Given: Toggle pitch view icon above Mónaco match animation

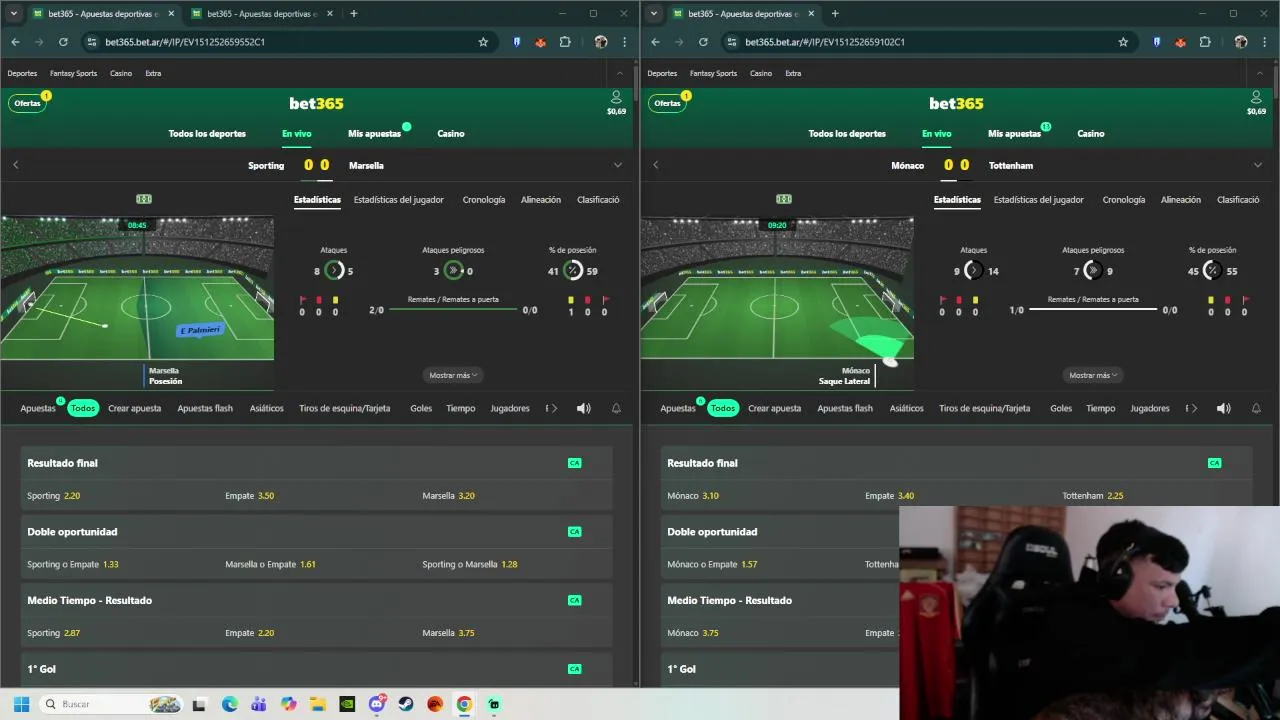Looking at the screenshot, I should (x=784, y=199).
